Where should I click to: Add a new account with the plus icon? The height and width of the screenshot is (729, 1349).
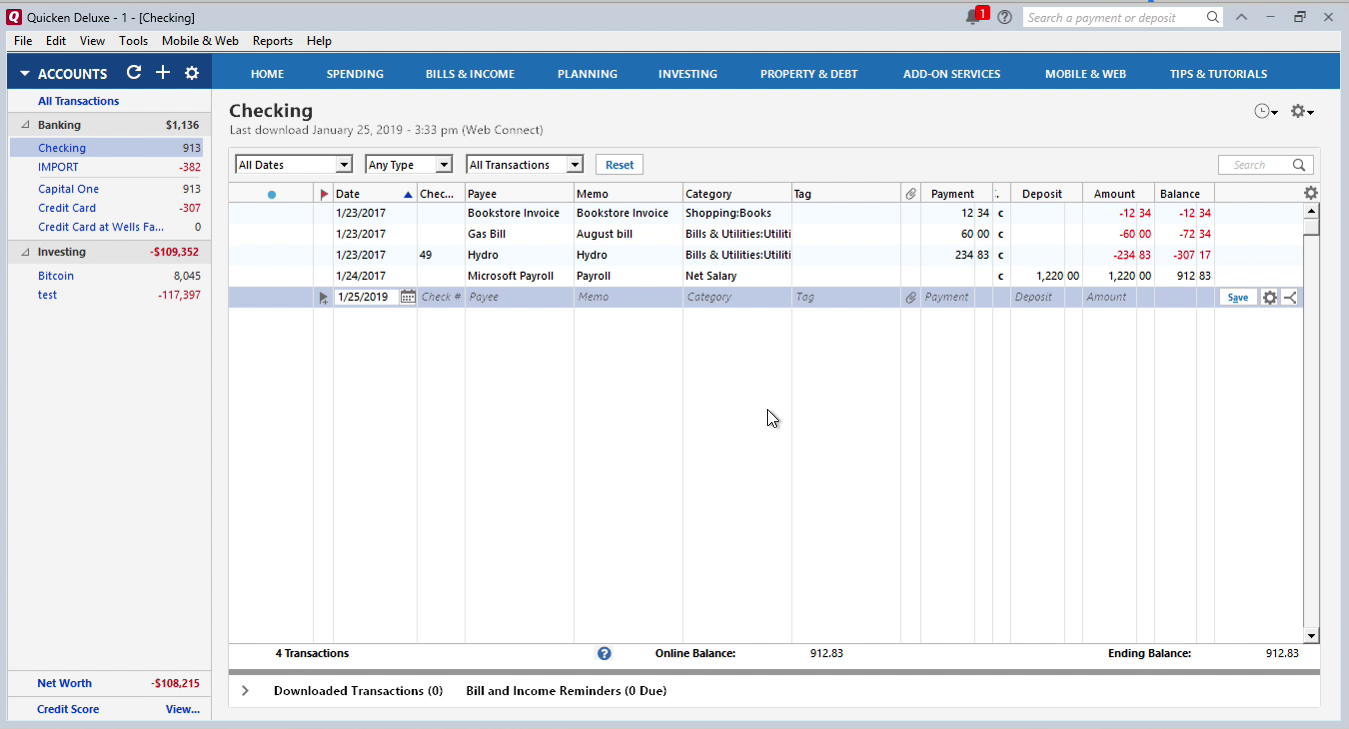pos(163,72)
